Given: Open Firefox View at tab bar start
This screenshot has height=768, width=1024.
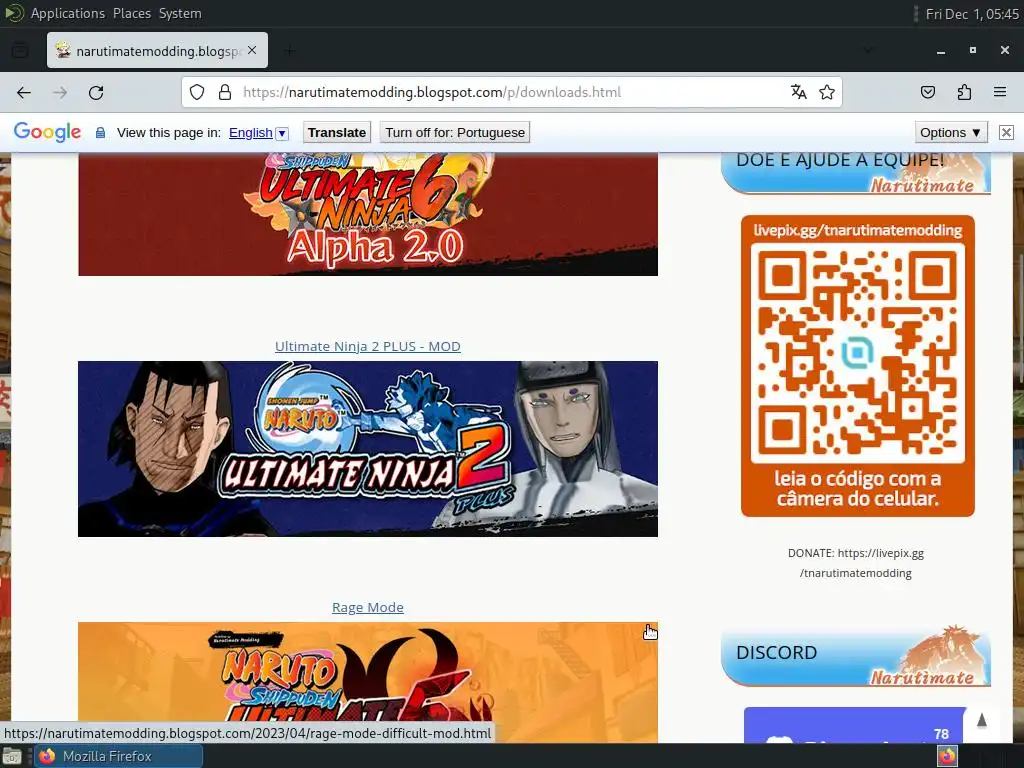Looking at the screenshot, I should click(x=20, y=50).
